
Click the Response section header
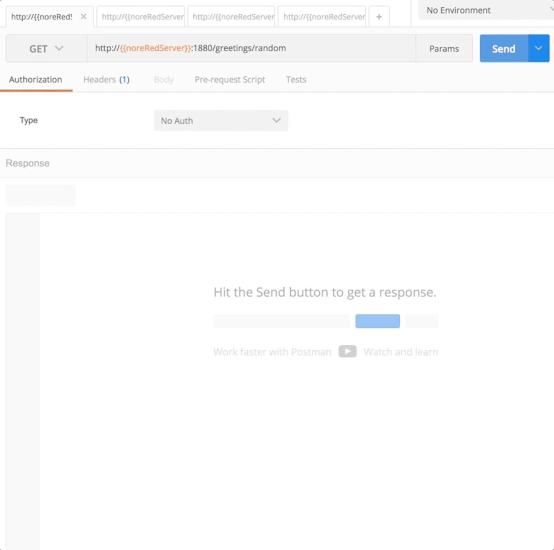pos(28,163)
